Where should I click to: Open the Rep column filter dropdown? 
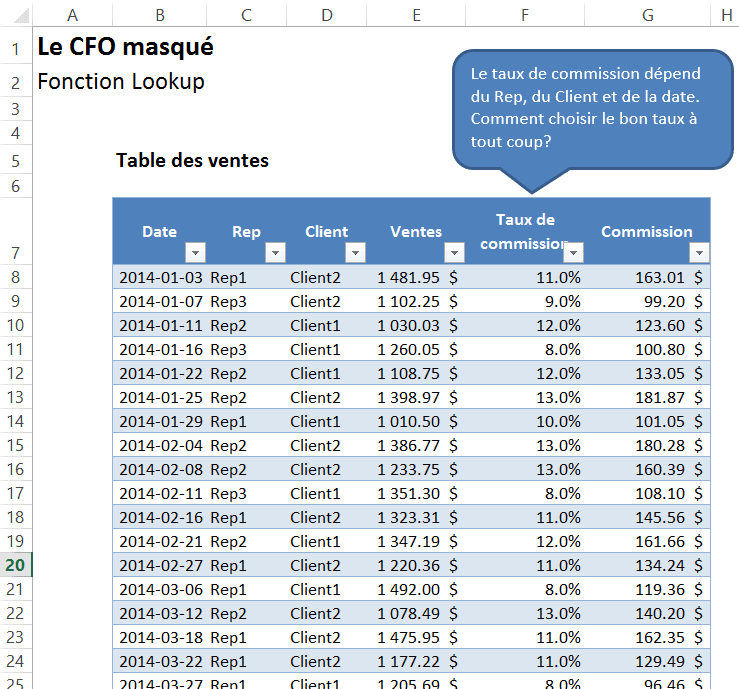click(x=275, y=253)
